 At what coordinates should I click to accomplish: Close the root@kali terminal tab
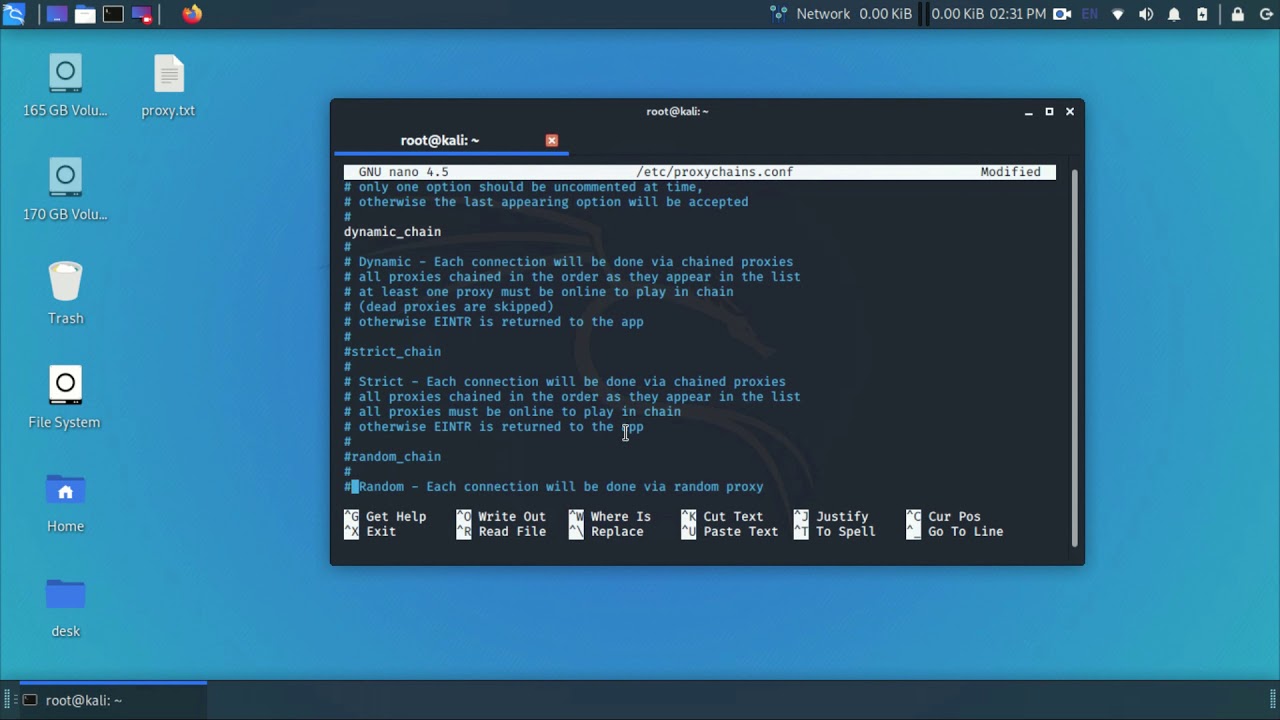coord(552,140)
